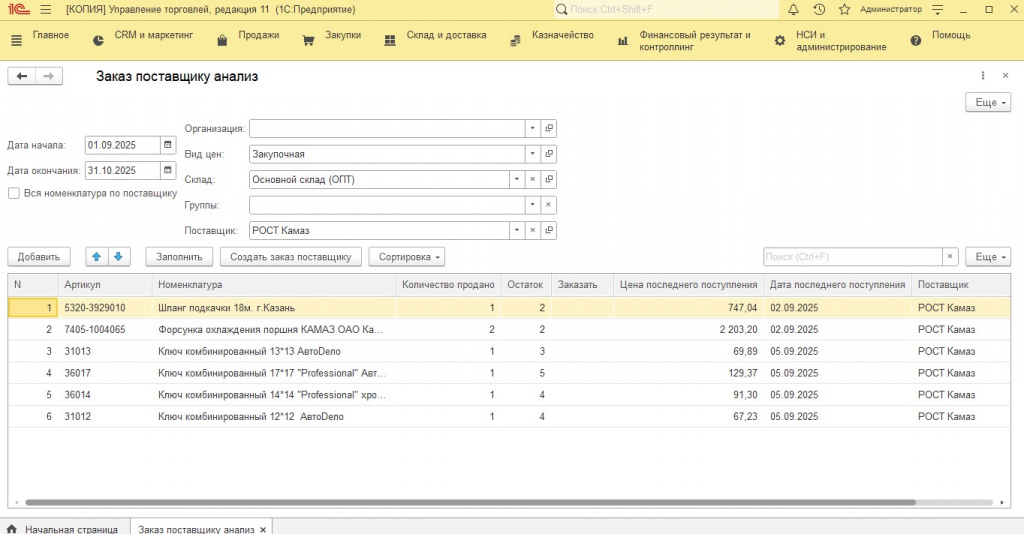This screenshot has width=1024, height=534.
Task: Clear the Группы field value
Action: (549, 205)
